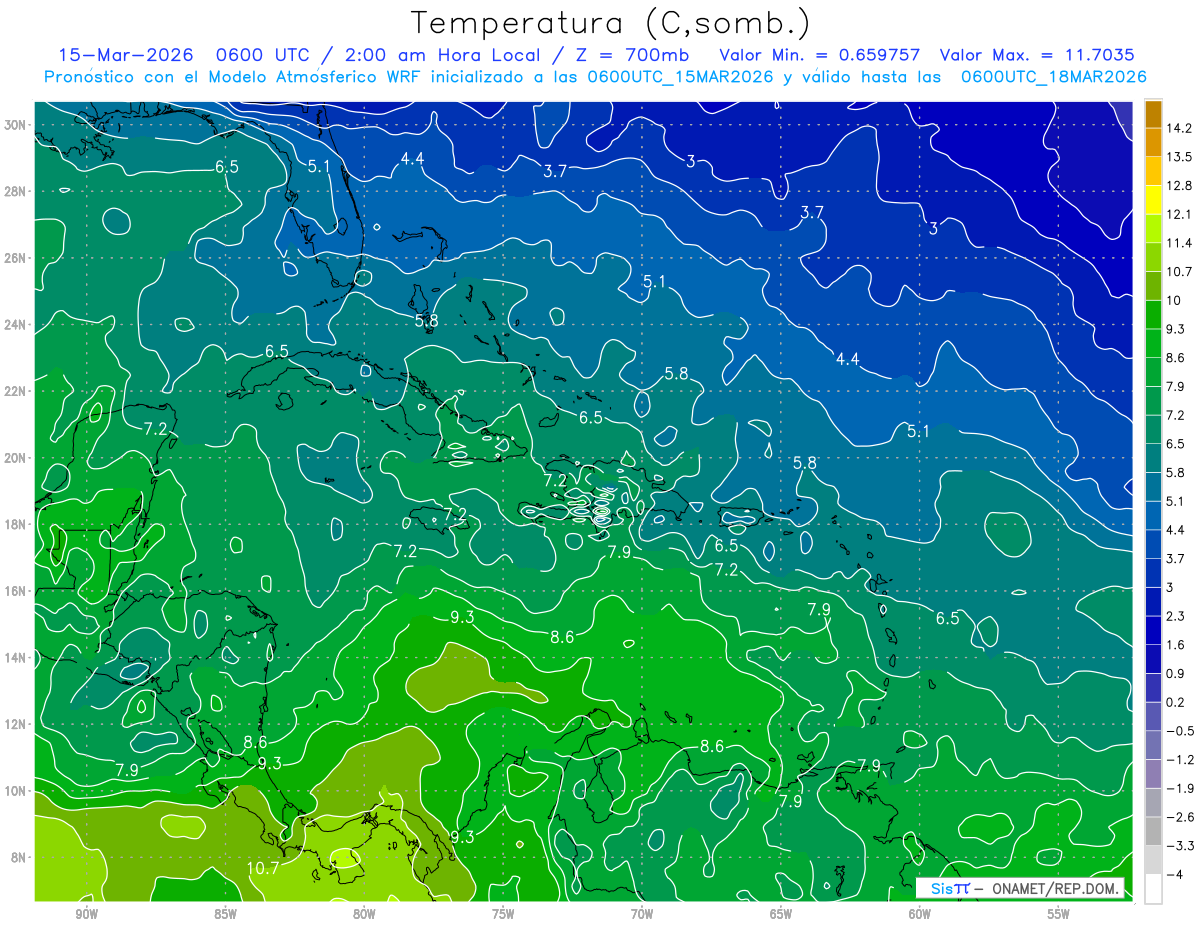Viewport: 1200px width, 927px height.
Task: Click the 0.2 label on the color scale
Action: [x=1176, y=702]
